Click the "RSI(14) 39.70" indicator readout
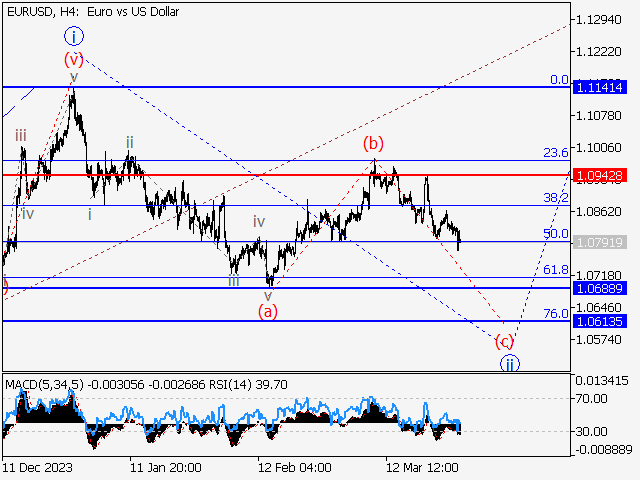Screen dimensions: 640x480 248,384
